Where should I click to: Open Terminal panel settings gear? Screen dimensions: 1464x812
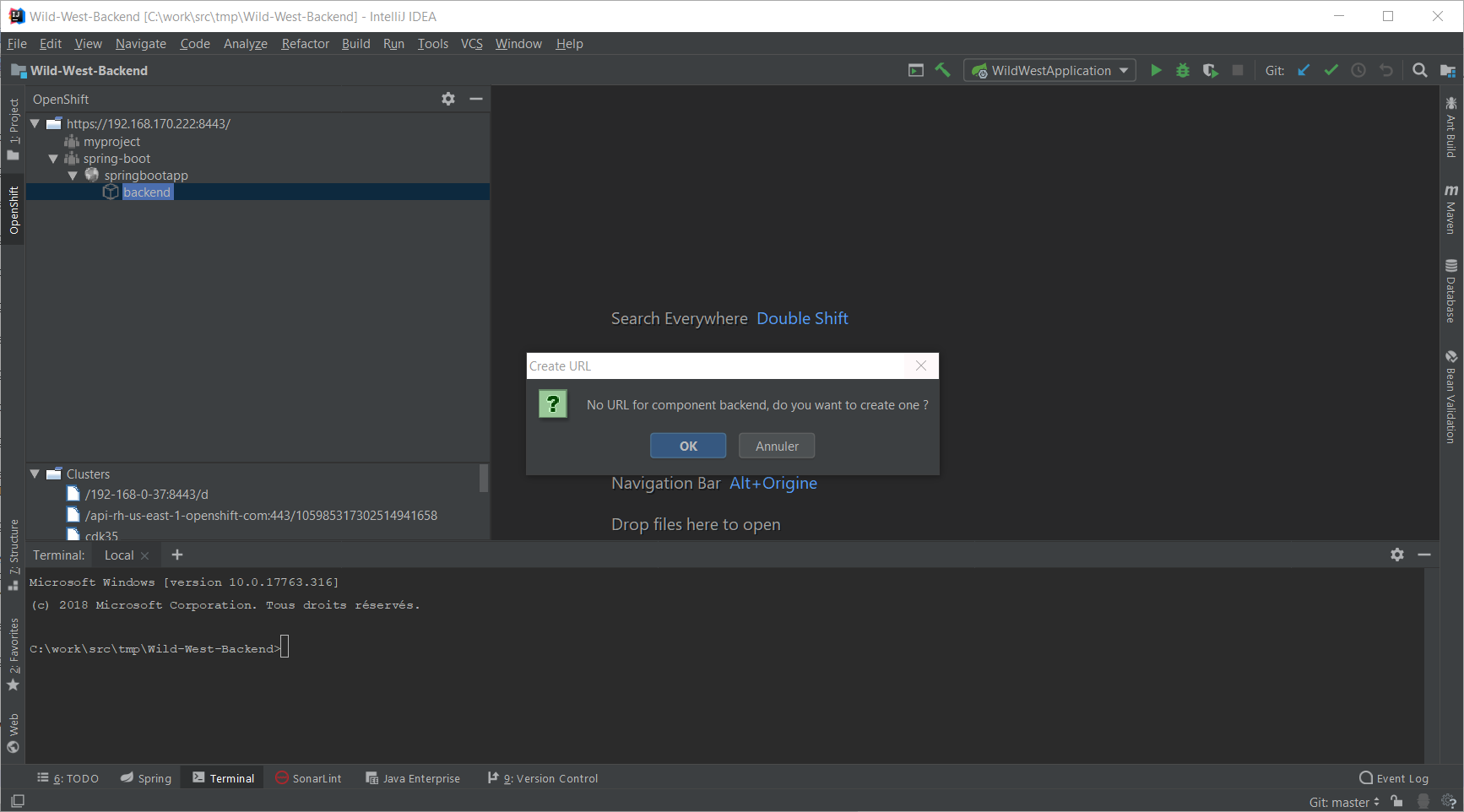click(1397, 555)
